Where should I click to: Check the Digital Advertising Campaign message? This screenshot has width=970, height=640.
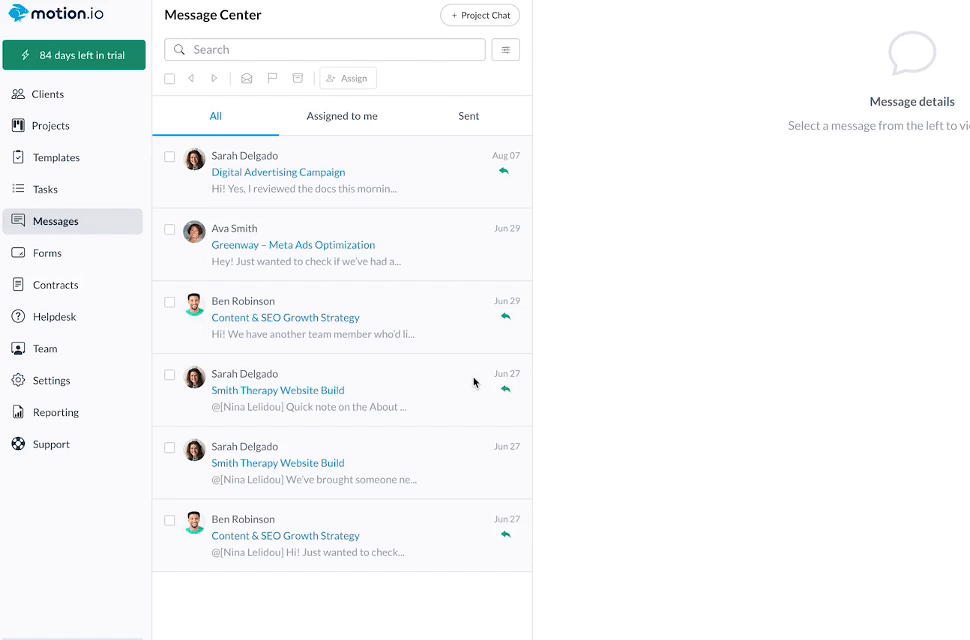click(x=170, y=156)
